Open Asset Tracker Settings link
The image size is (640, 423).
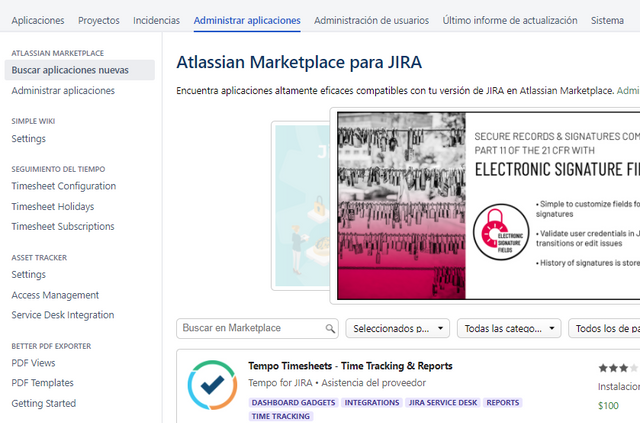(x=29, y=274)
